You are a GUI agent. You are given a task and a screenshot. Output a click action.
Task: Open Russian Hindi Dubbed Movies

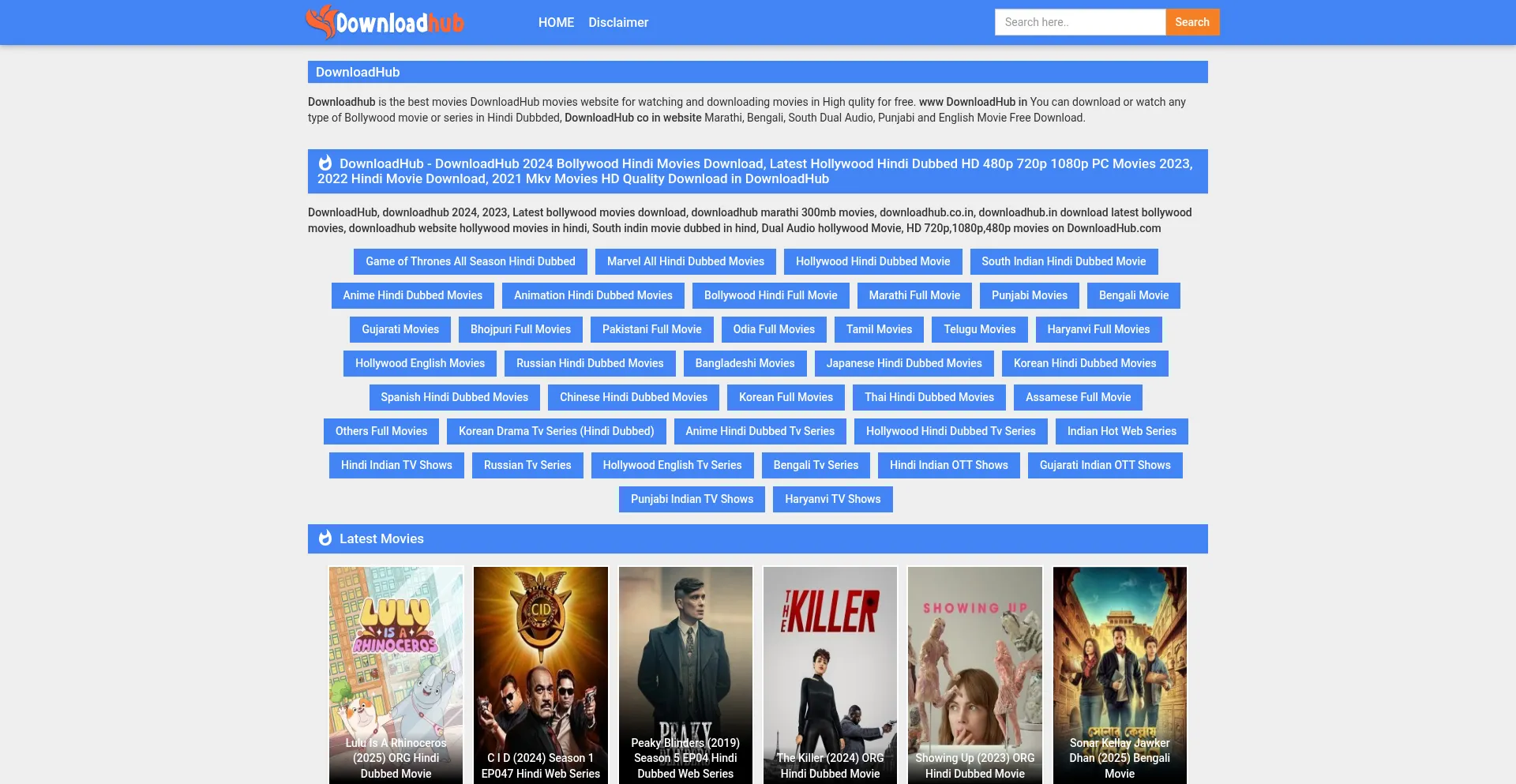(590, 363)
